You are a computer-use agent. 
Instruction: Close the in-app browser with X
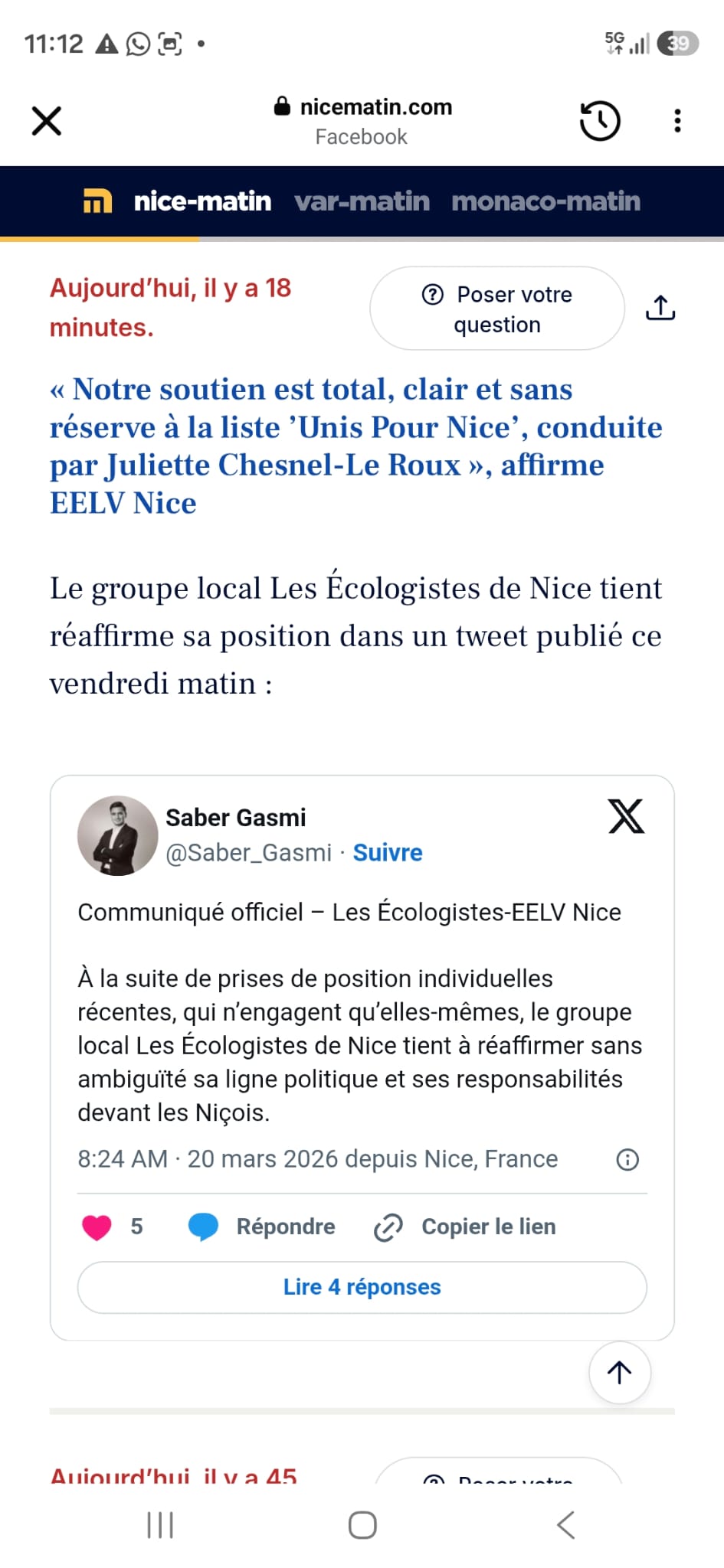point(47,121)
